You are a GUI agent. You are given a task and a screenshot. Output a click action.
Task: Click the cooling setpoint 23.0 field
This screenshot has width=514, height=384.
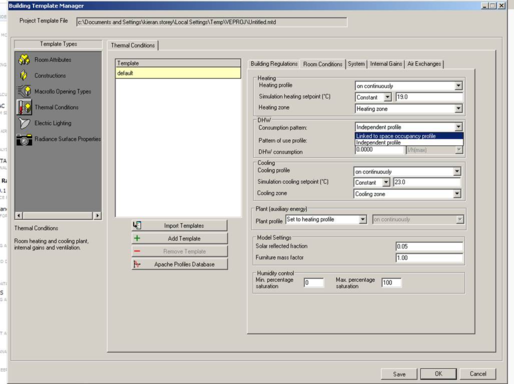tap(427, 182)
